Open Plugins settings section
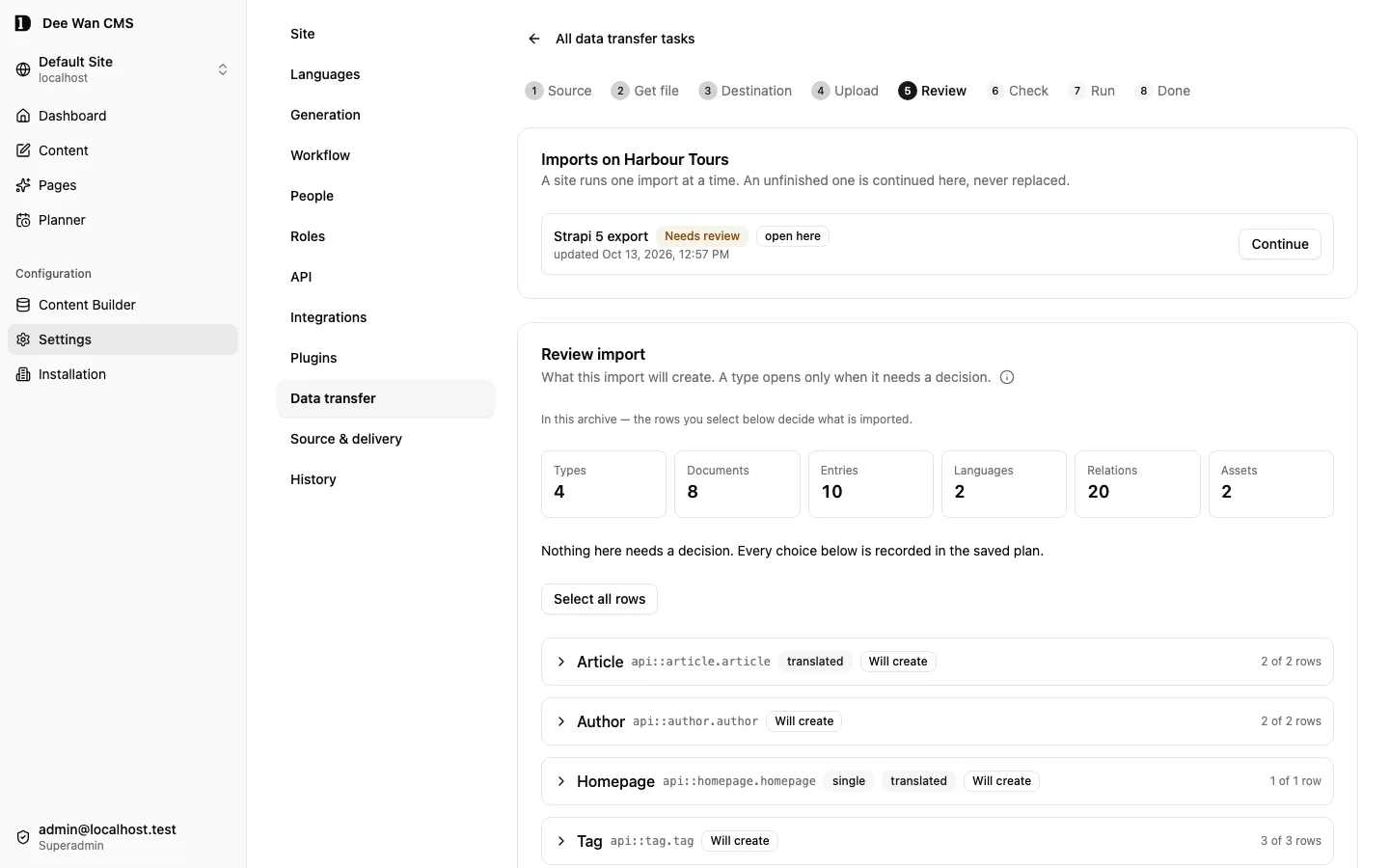The image size is (1389, 868). [x=386, y=358]
